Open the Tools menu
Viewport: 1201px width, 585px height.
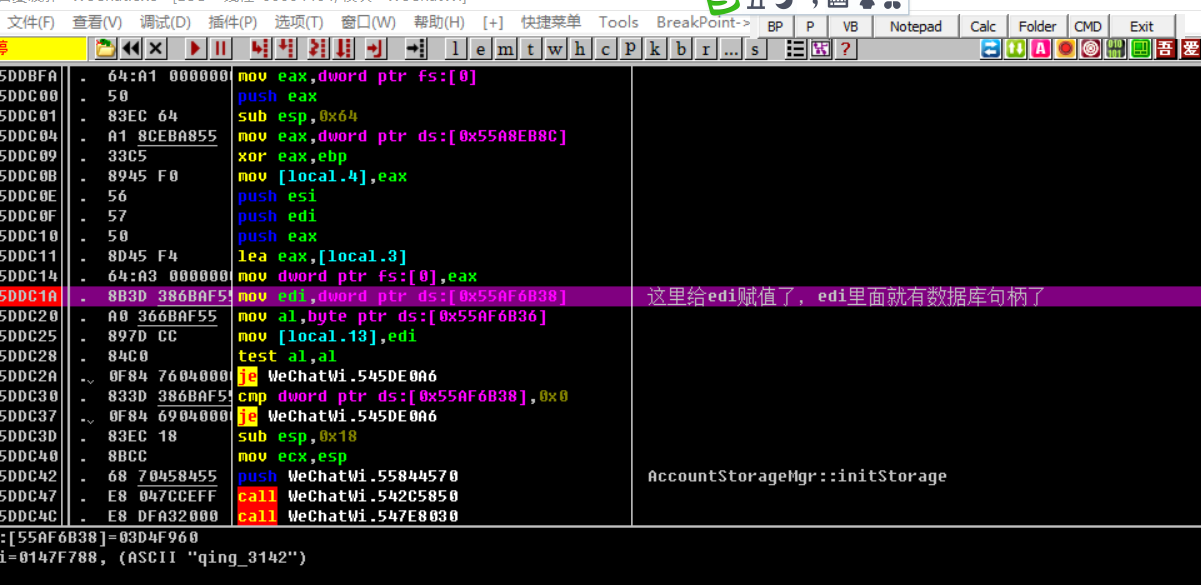pyautogui.click(x=619, y=22)
